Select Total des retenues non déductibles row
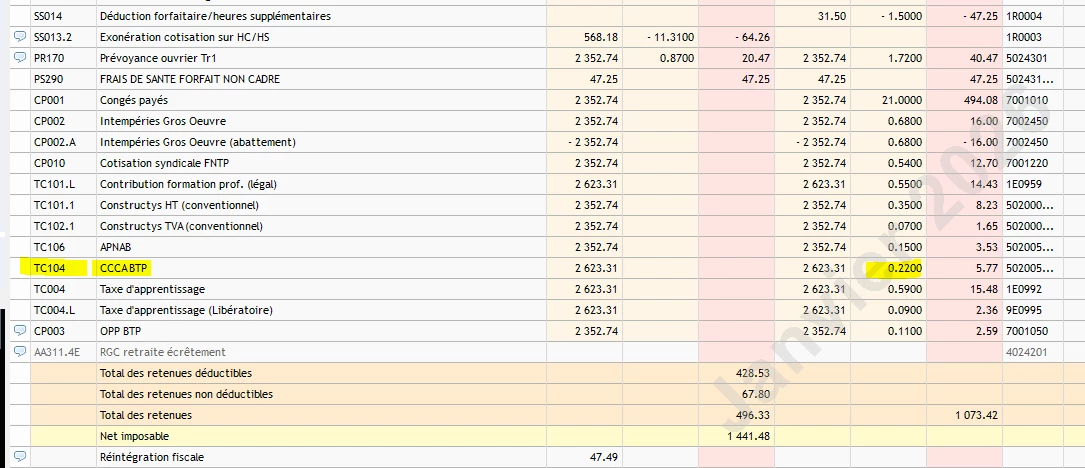The height and width of the screenshot is (468, 1085). point(547,395)
